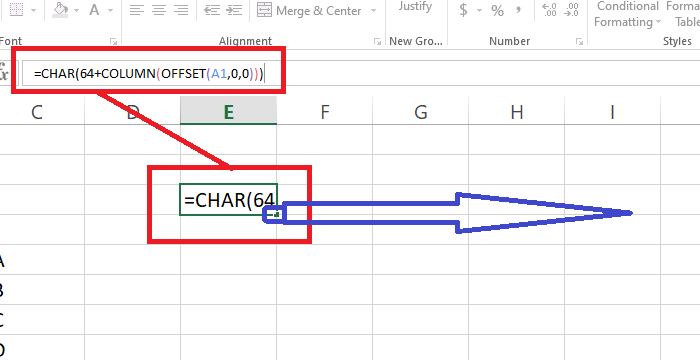Increase the cell indent
Screen dimensions: 700x360
pos(234,10)
